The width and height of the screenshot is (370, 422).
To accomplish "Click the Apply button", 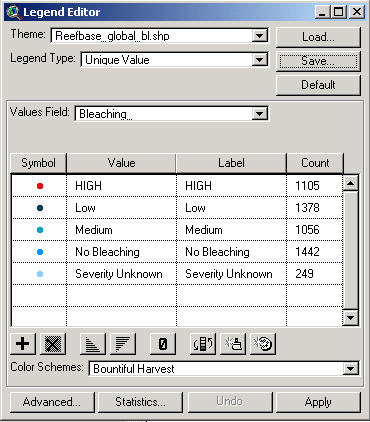I will pyautogui.click(x=318, y=402).
